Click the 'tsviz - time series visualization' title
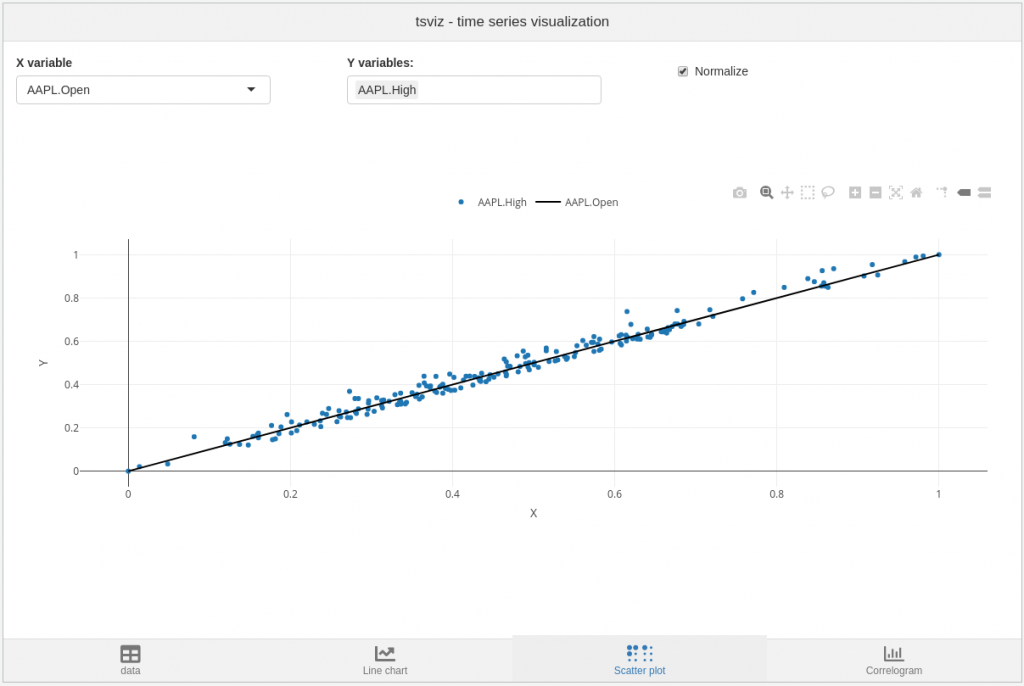The width and height of the screenshot is (1024, 686). pos(512,22)
